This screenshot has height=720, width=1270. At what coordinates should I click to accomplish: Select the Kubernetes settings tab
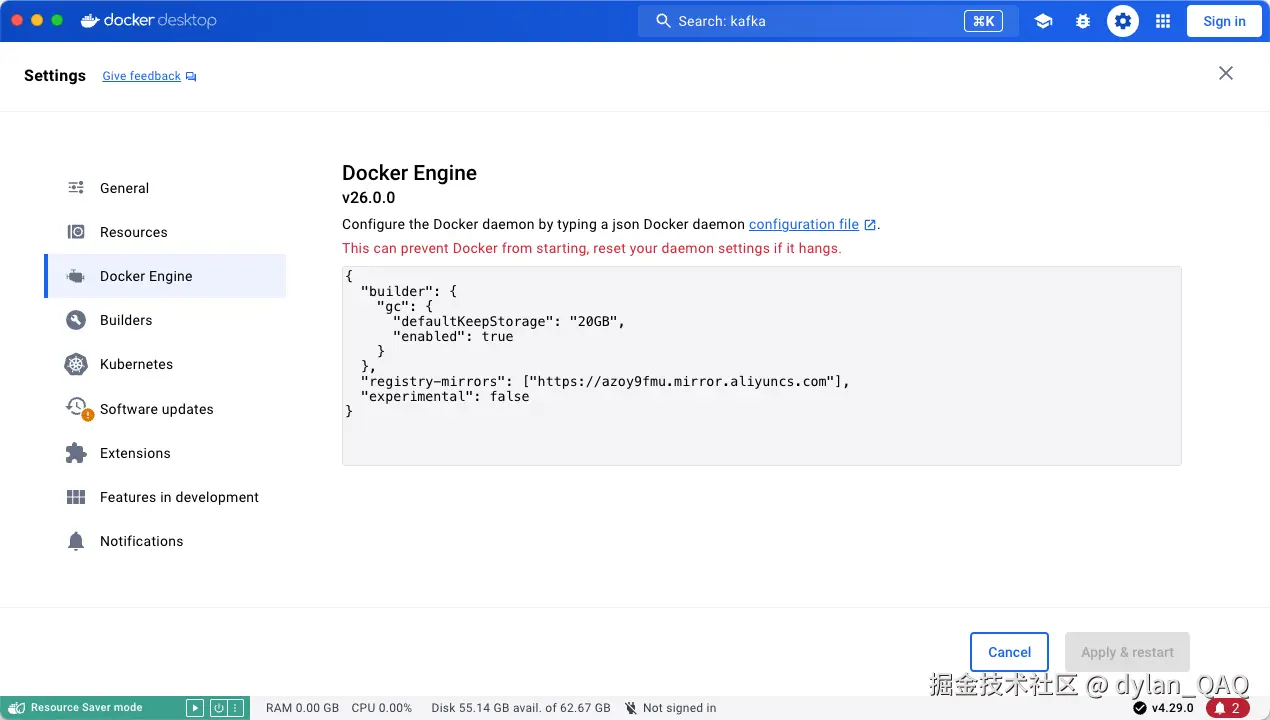pyautogui.click(x=165, y=364)
